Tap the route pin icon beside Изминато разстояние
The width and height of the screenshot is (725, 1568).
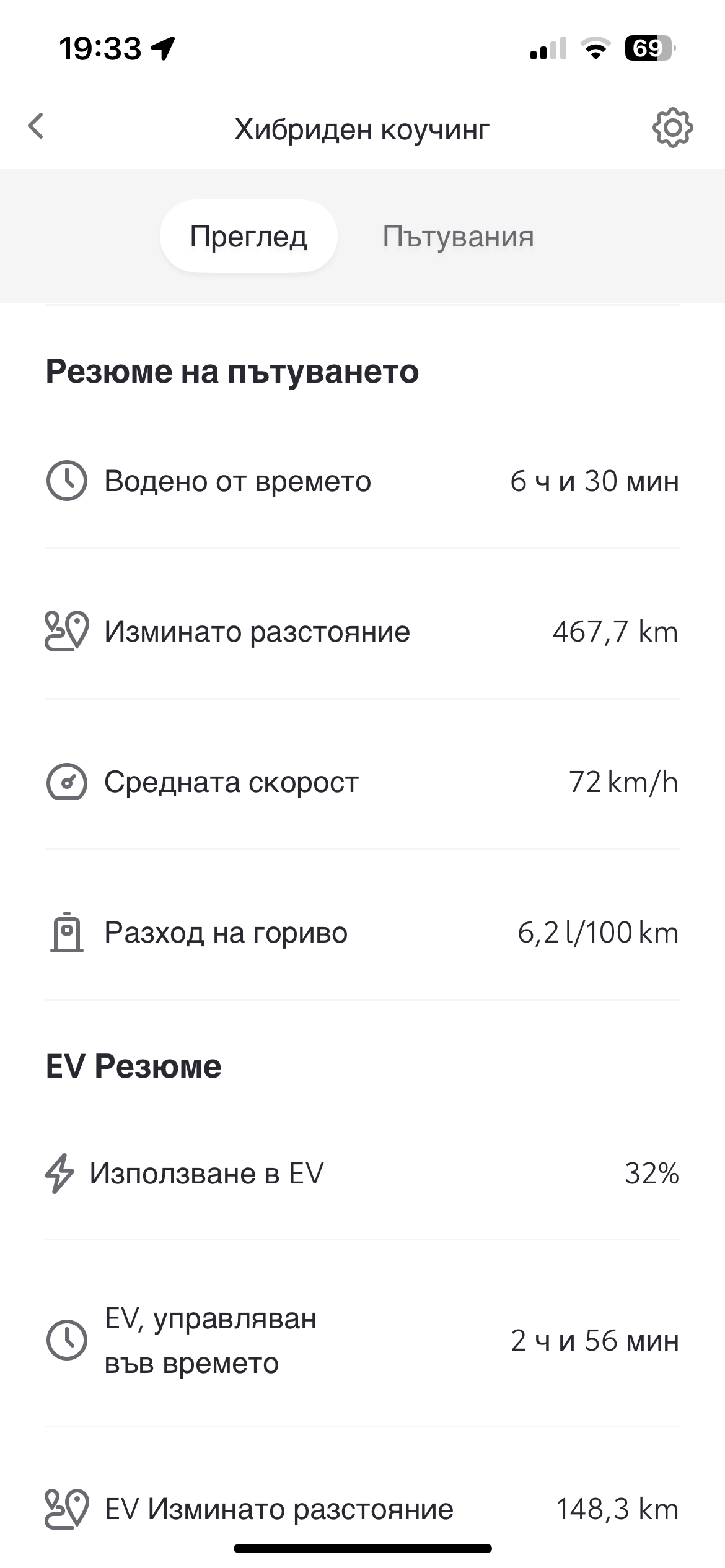pyautogui.click(x=66, y=631)
